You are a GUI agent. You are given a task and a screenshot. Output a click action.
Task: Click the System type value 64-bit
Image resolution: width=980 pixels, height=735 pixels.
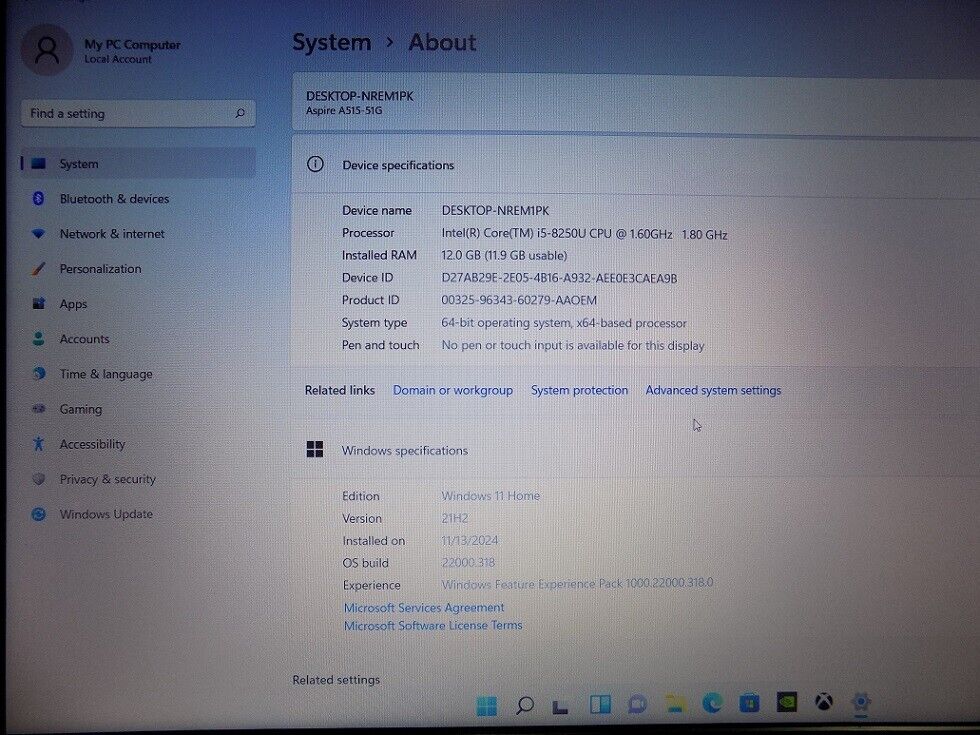pos(564,323)
